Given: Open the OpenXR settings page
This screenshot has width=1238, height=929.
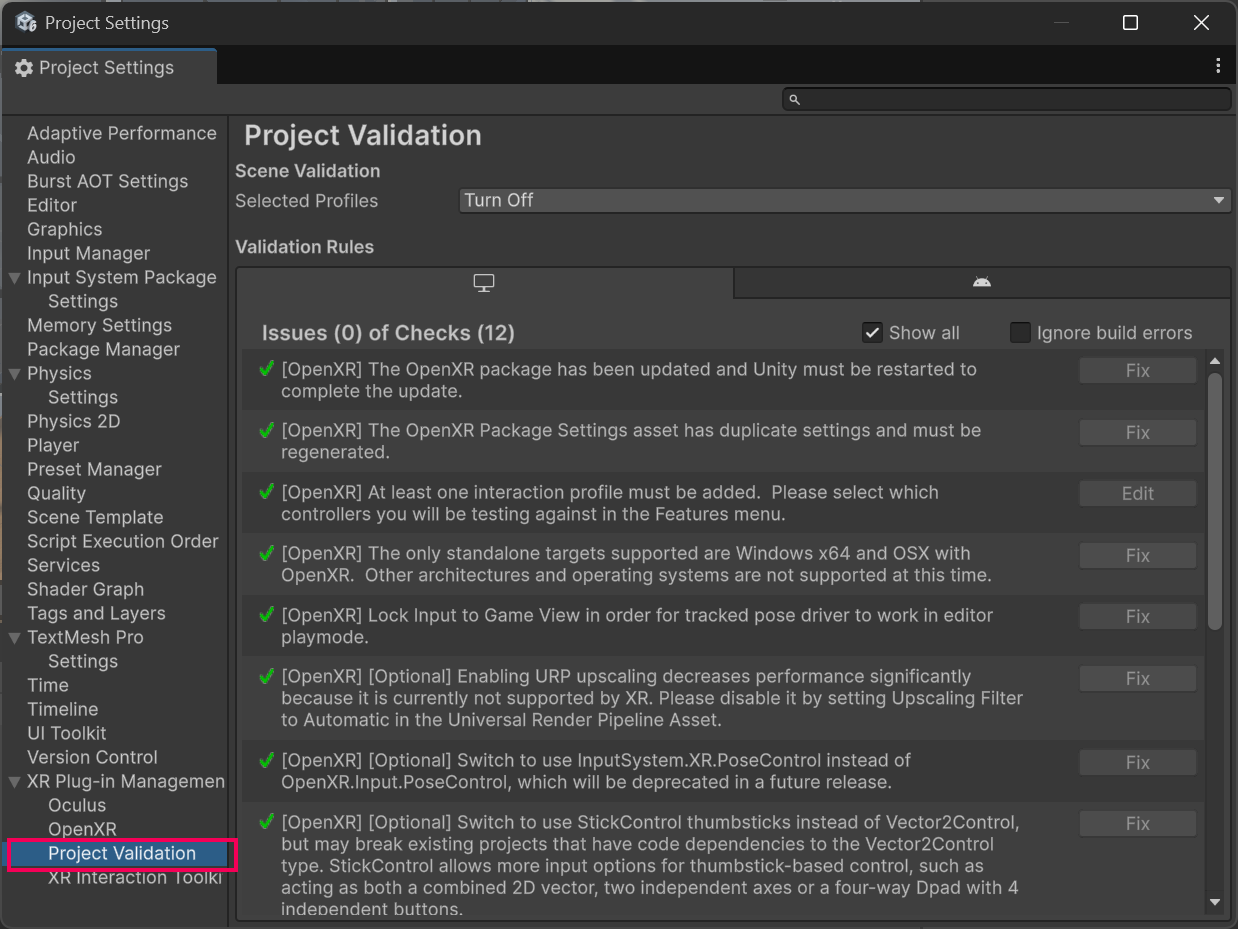Looking at the screenshot, I should click(x=82, y=829).
